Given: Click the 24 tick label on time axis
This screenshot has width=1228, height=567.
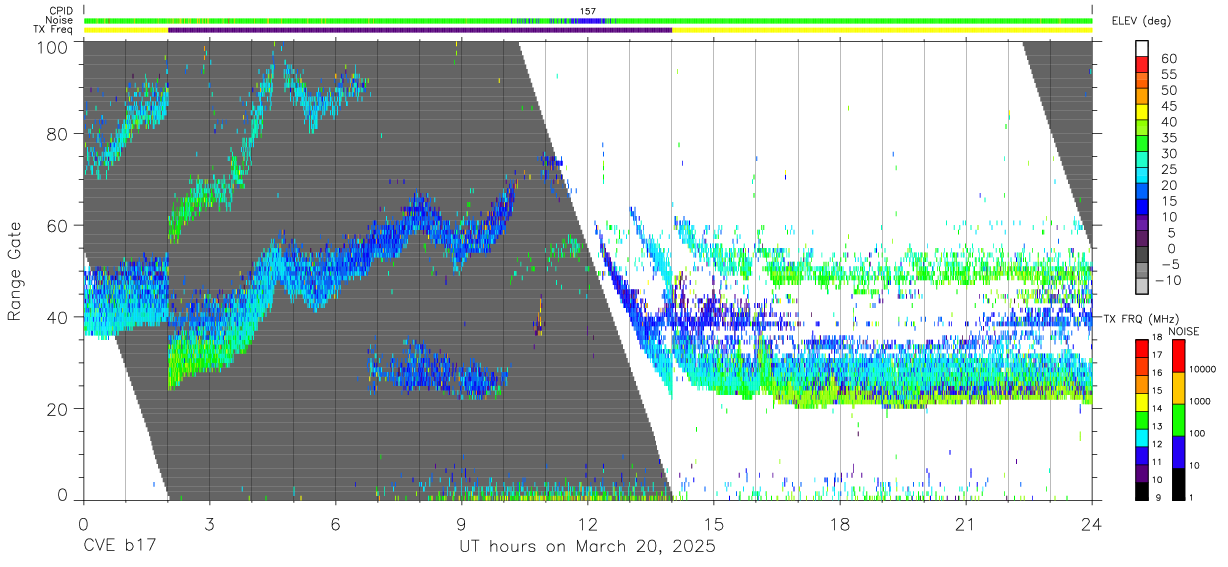Looking at the screenshot, I should tap(1092, 525).
